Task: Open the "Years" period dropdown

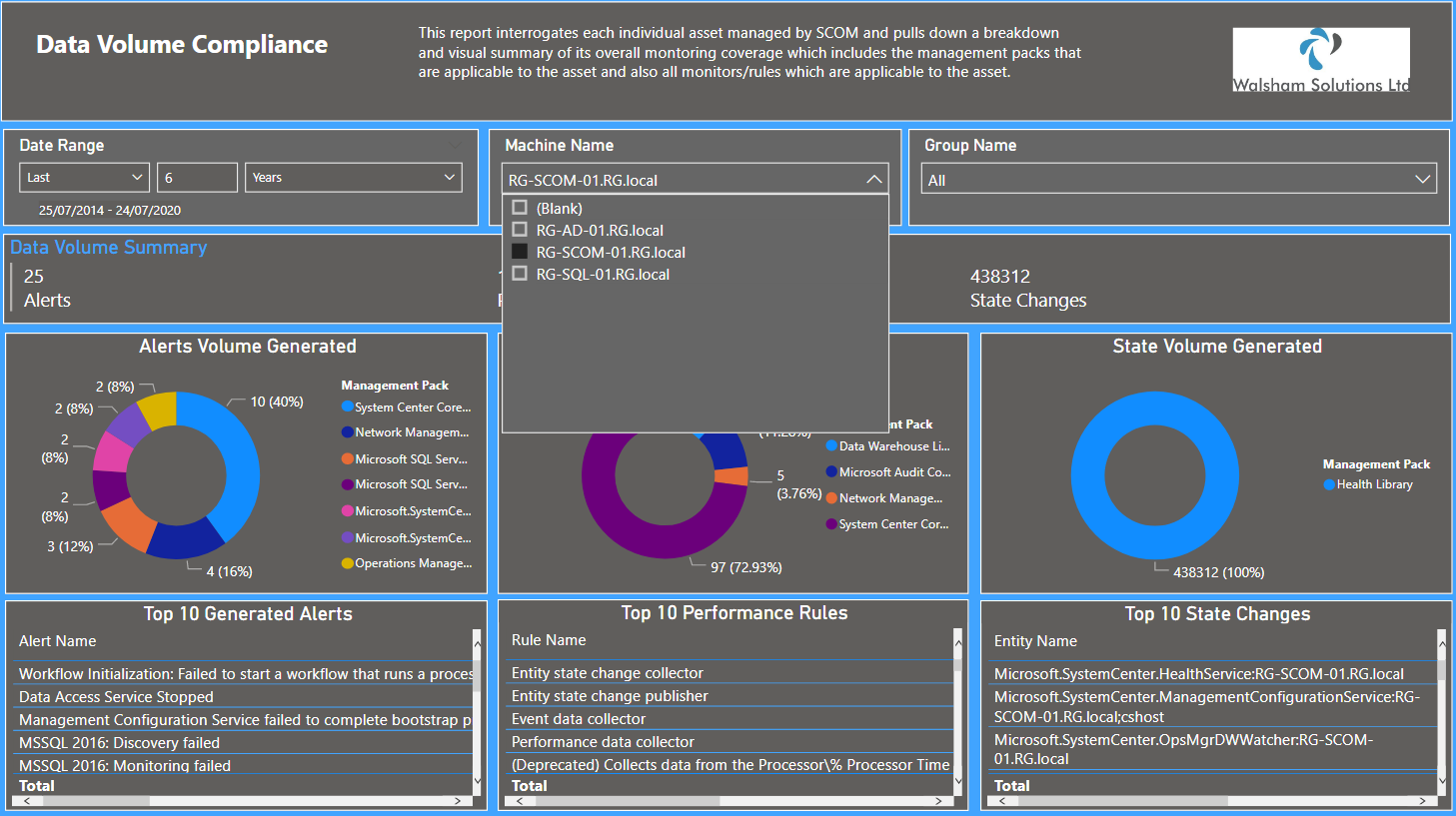Action: (353, 177)
